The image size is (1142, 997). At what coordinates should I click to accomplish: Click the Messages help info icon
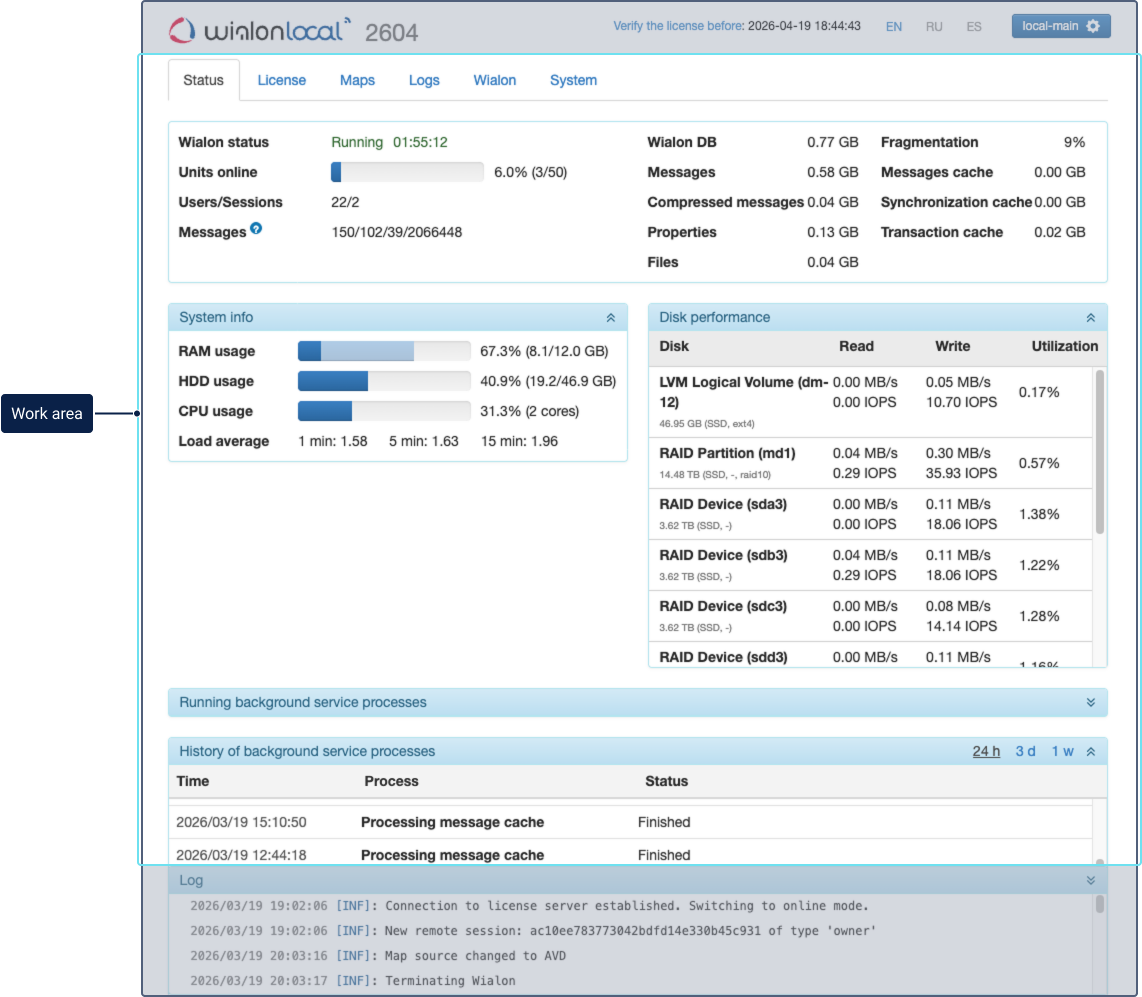click(x=256, y=230)
